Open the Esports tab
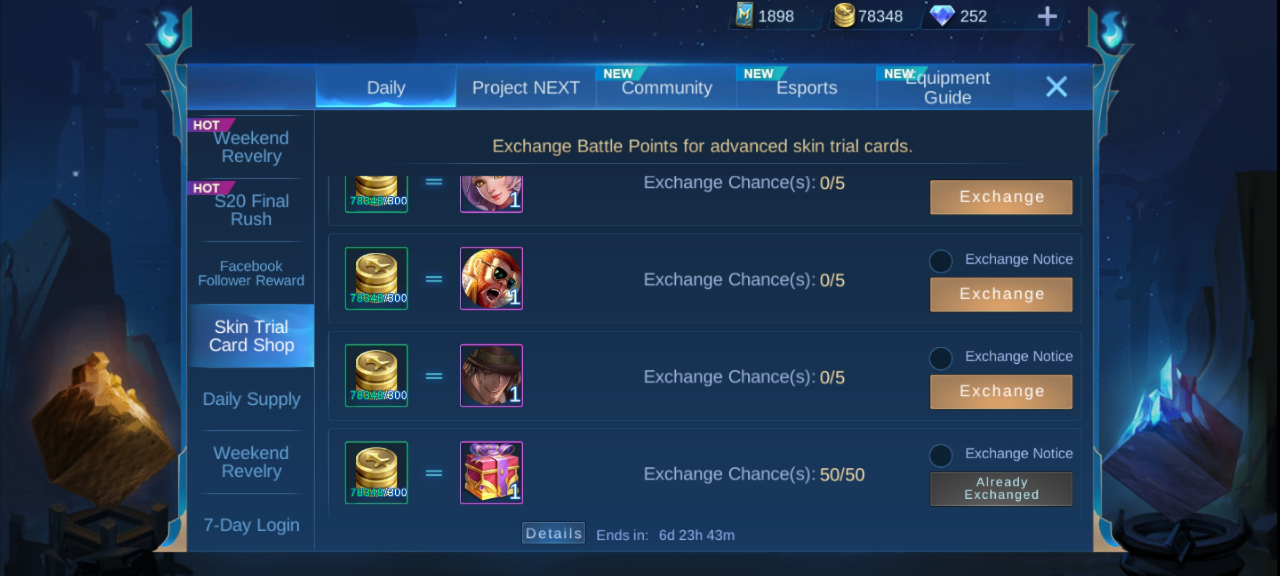Image resolution: width=1280 pixels, height=576 pixels. 807,87
